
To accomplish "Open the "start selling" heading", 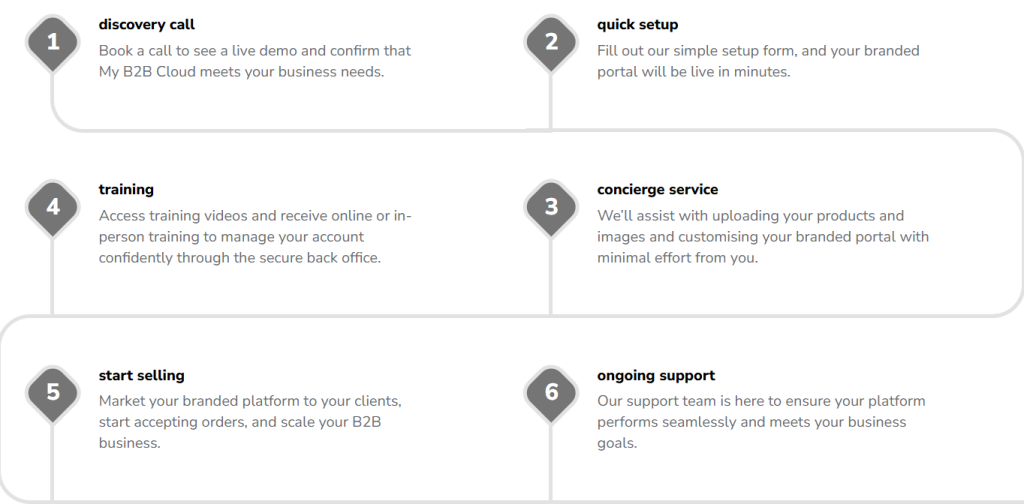I will 141,375.
